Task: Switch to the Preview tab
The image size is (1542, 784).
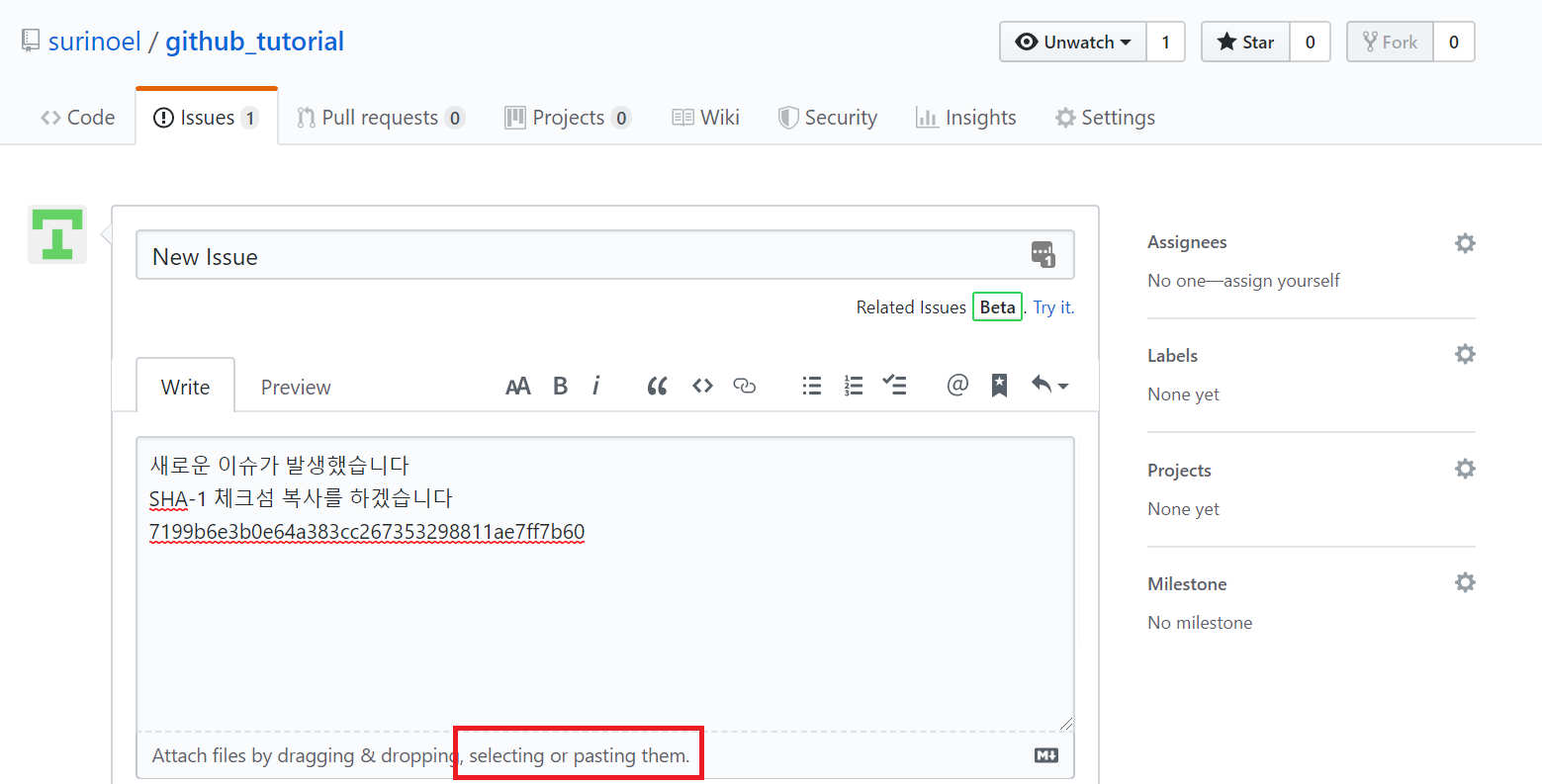Action: (296, 387)
